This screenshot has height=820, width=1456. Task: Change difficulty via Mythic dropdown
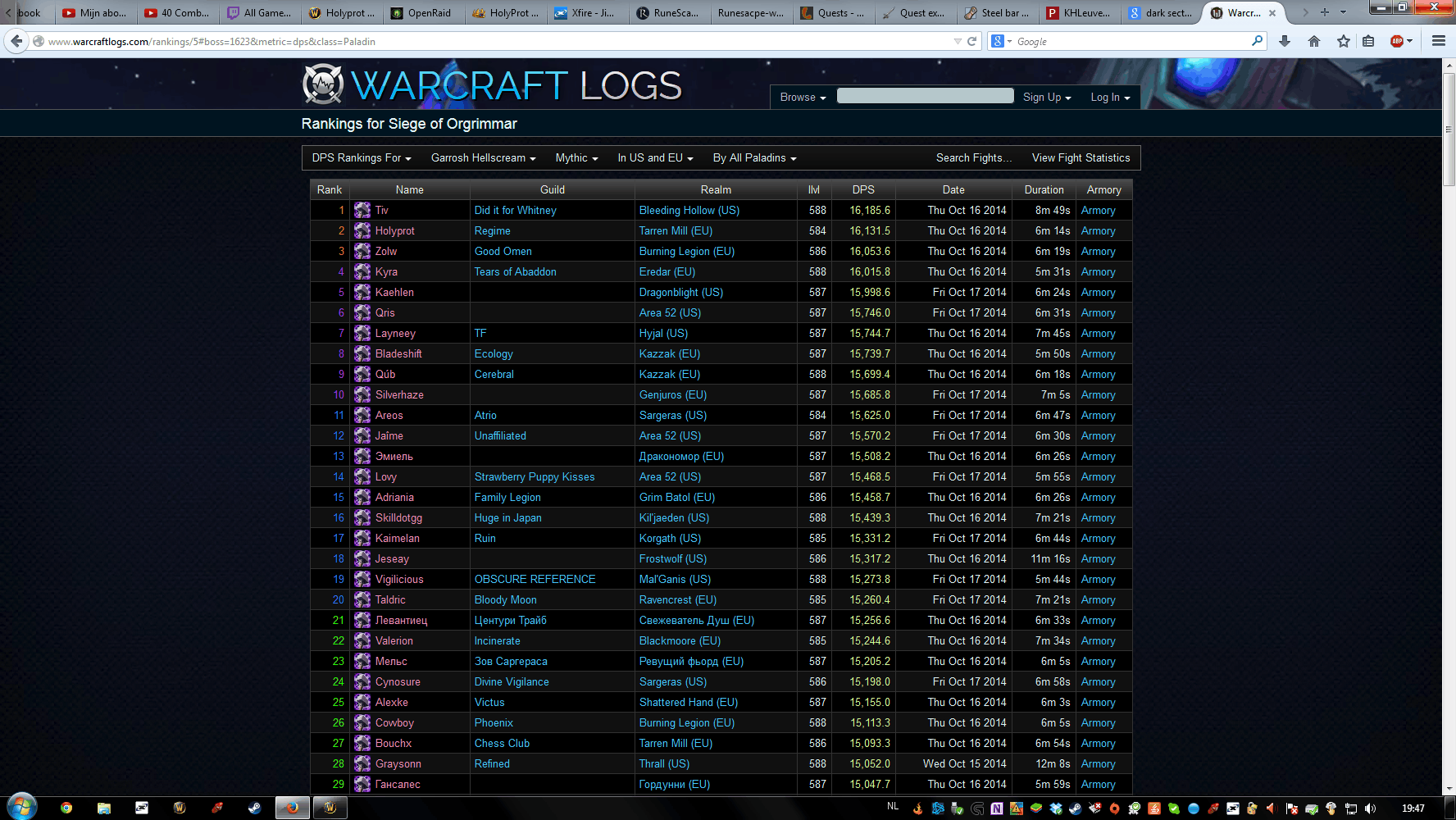pos(576,157)
